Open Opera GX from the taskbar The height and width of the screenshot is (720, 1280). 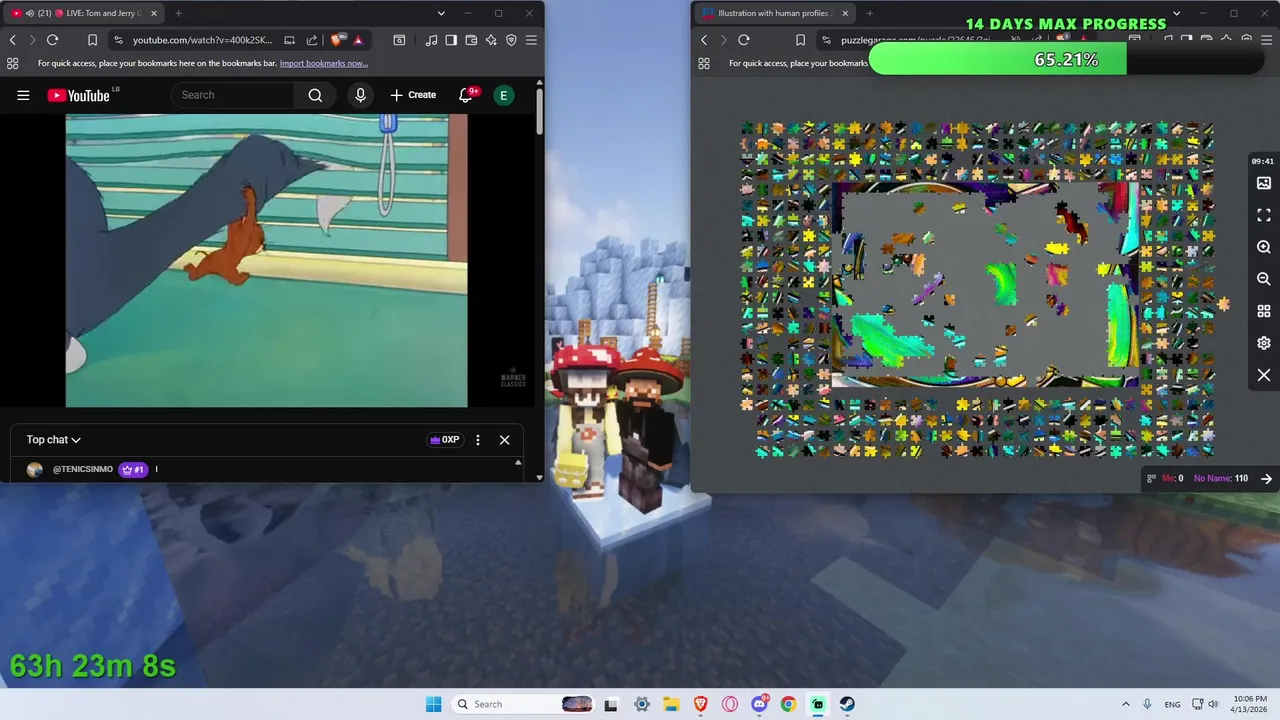730,704
